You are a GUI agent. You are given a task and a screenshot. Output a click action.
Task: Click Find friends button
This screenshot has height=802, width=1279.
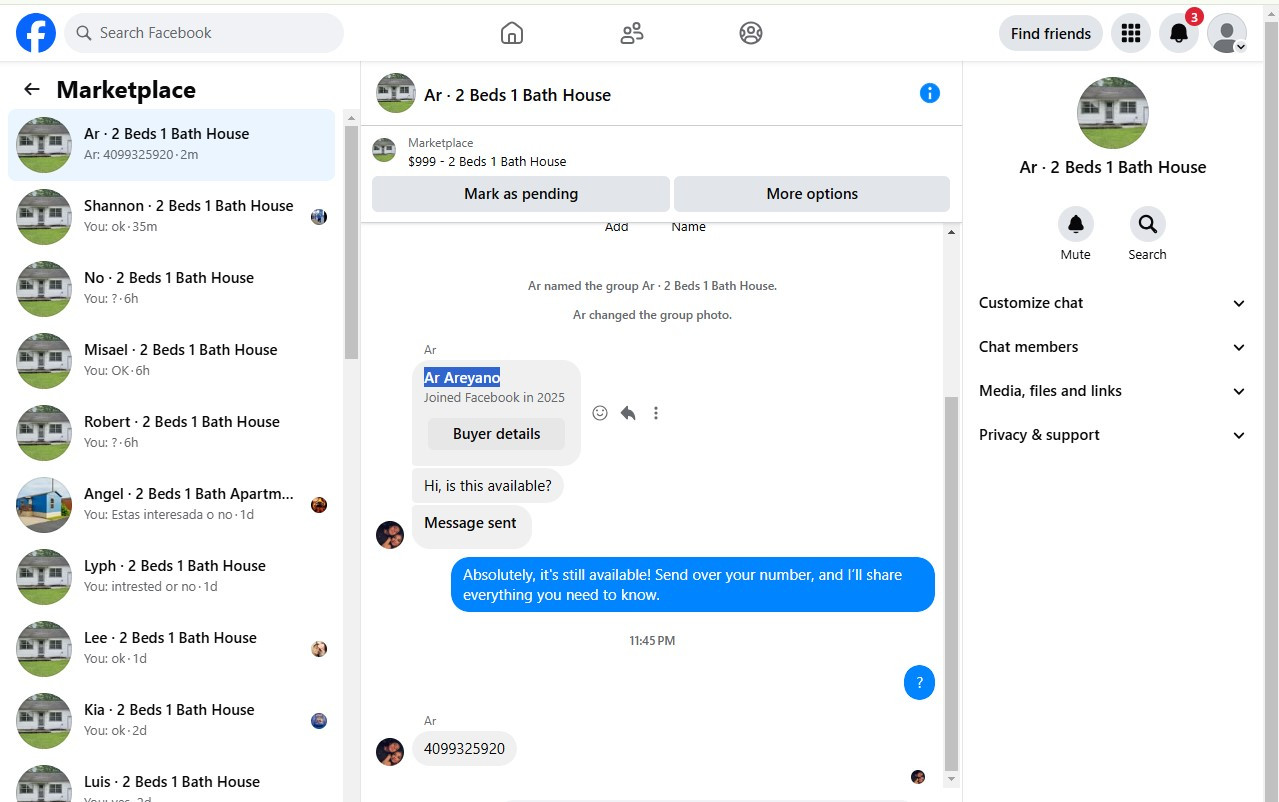1051,33
